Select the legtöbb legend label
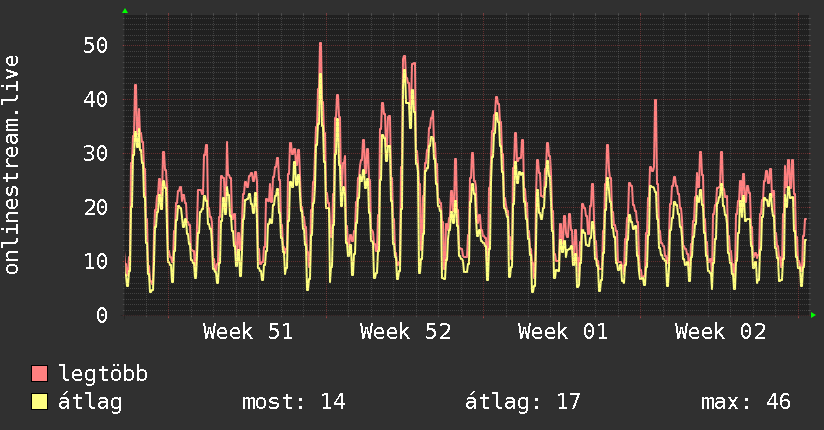The height and width of the screenshot is (430, 824). [103, 374]
